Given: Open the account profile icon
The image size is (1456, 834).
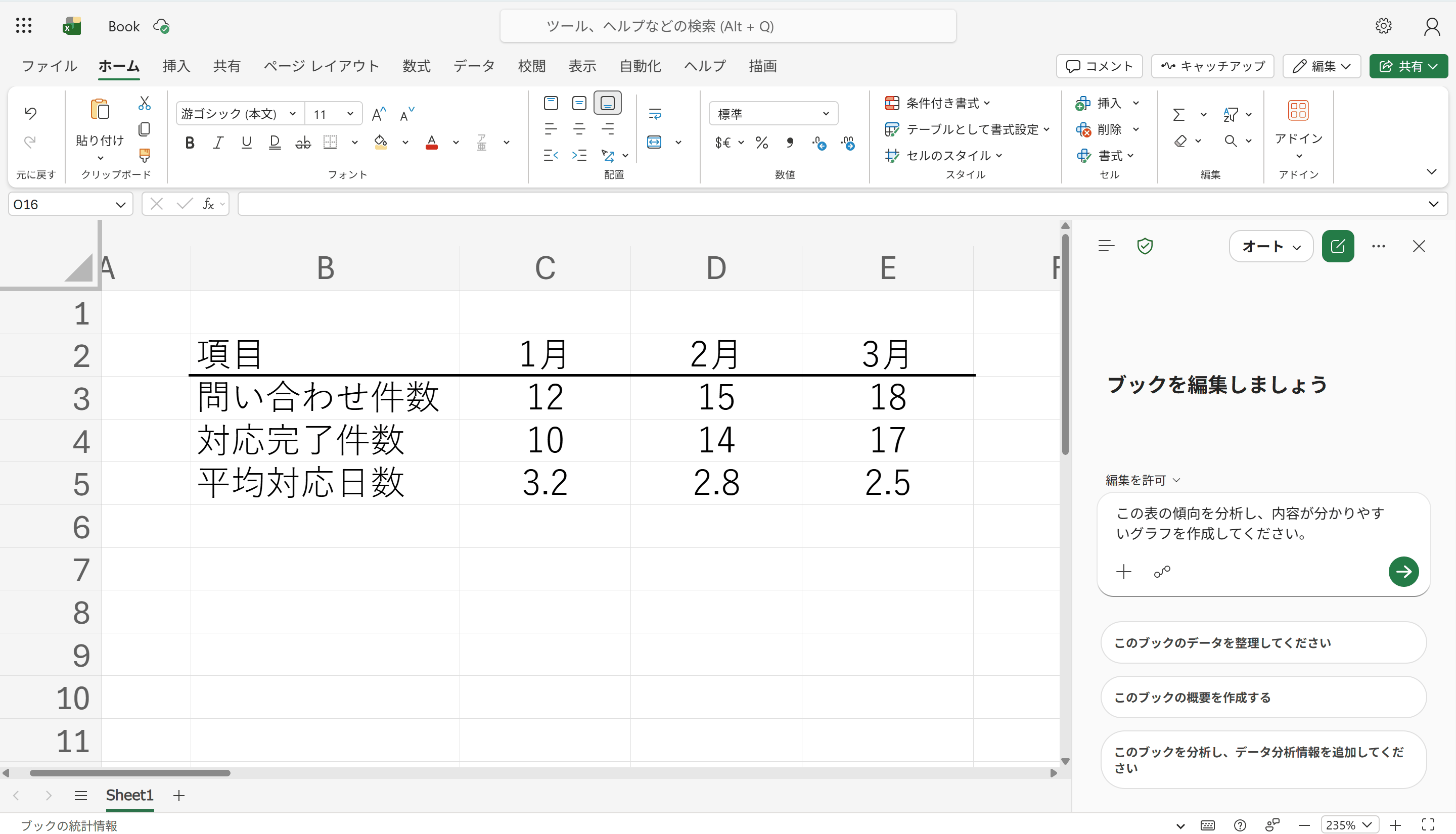Looking at the screenshot, I should [1431, 26].
